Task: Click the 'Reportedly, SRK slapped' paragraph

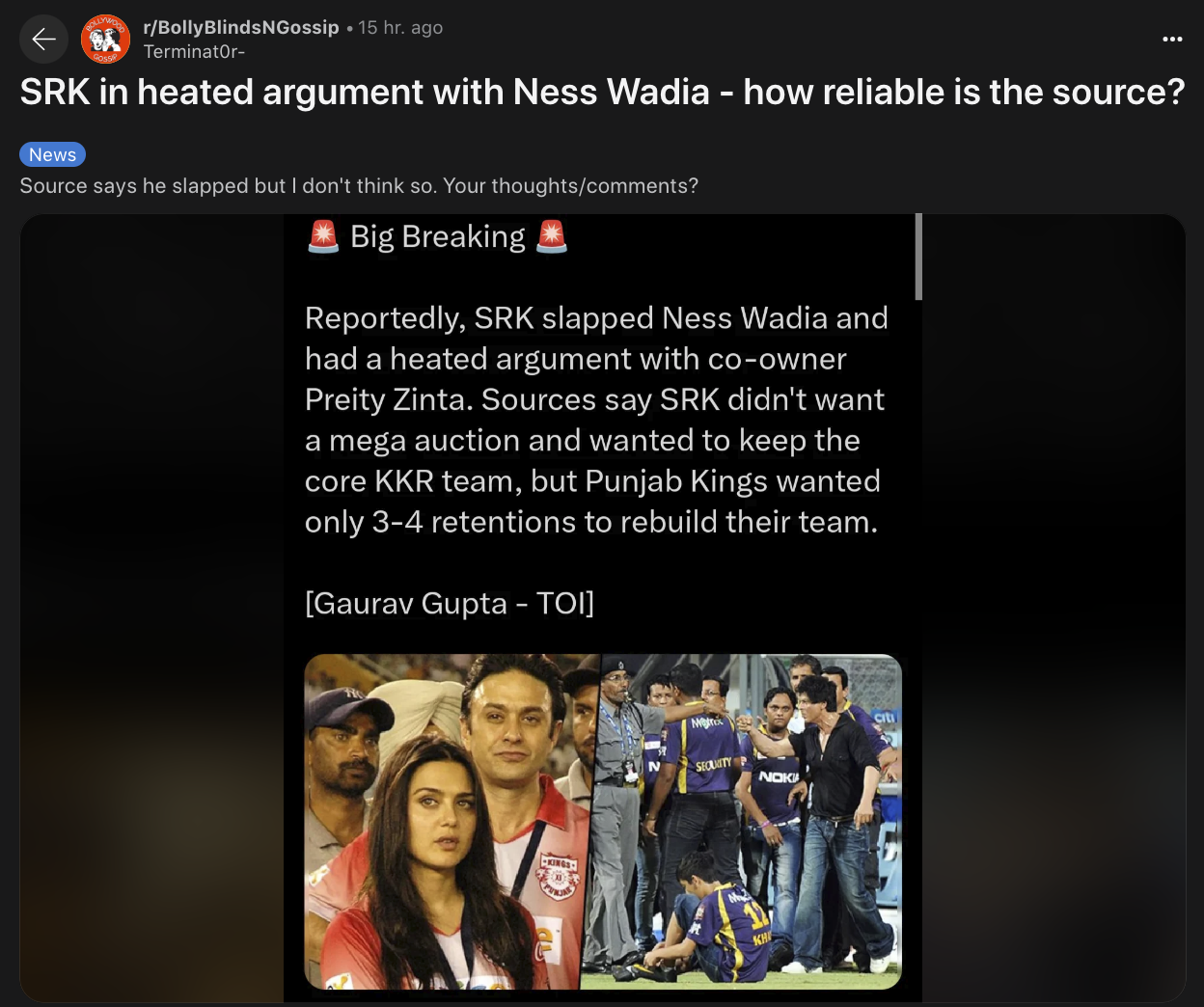Action: point(596,420)
